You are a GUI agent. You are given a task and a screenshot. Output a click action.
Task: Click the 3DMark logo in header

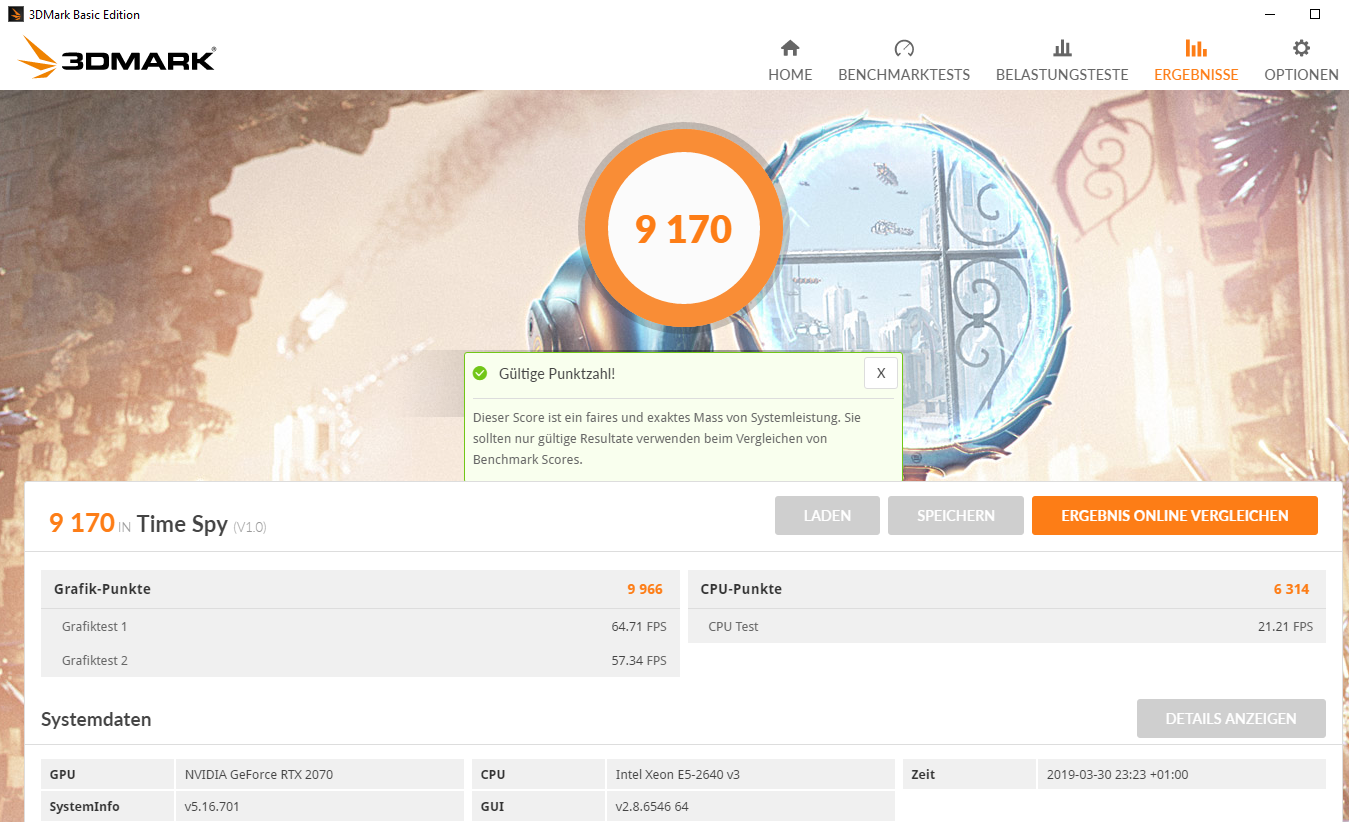(x=116, y=58)
